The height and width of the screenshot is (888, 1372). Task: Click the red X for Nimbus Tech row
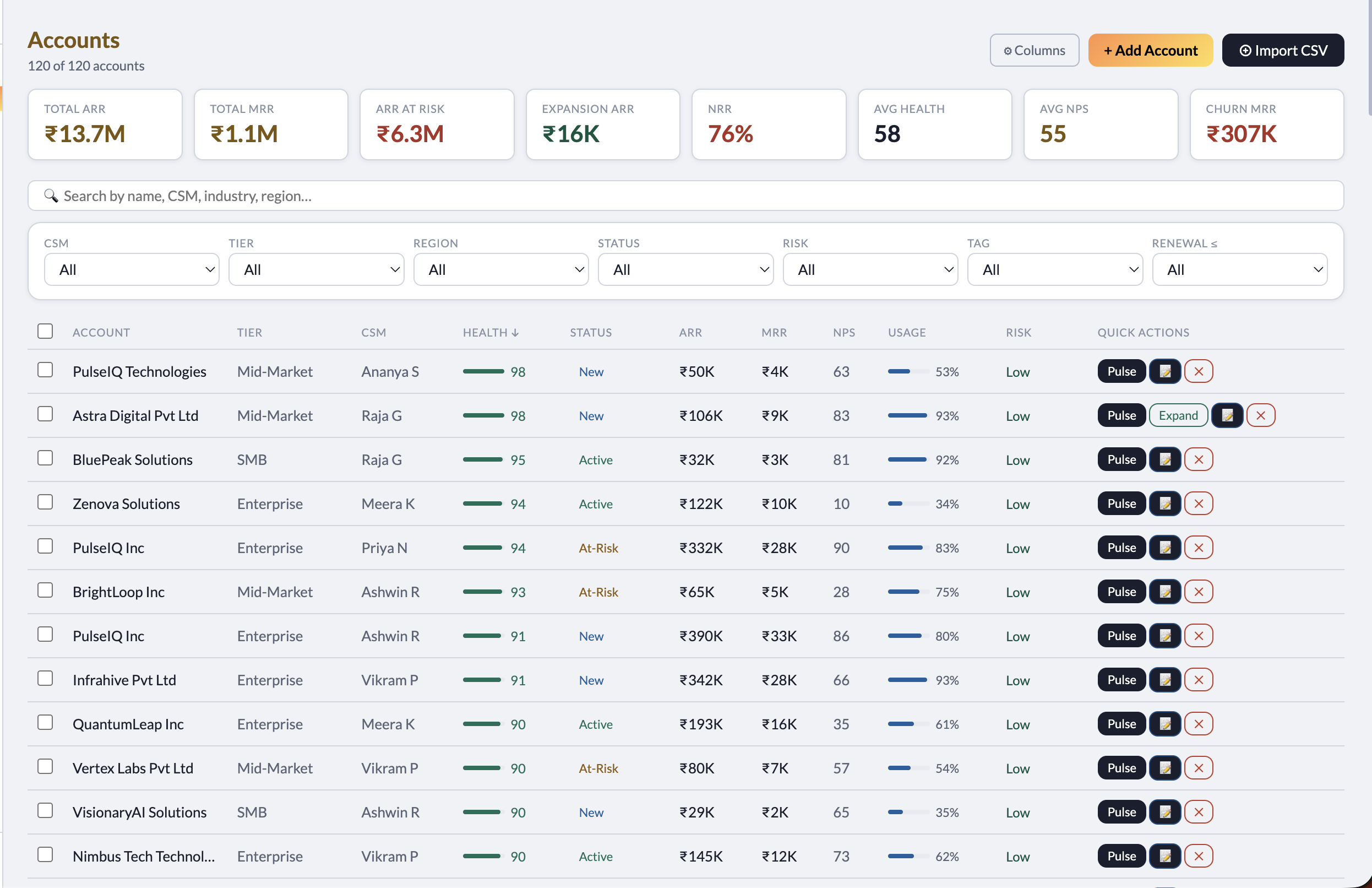(x=1199, y=856)
